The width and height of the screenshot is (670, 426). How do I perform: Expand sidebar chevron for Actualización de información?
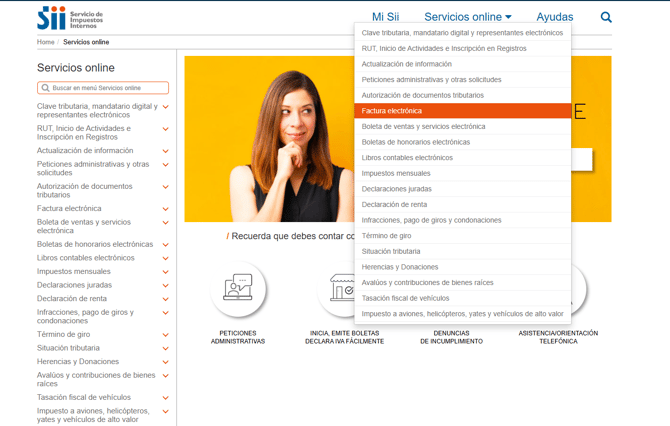[166, 151]
